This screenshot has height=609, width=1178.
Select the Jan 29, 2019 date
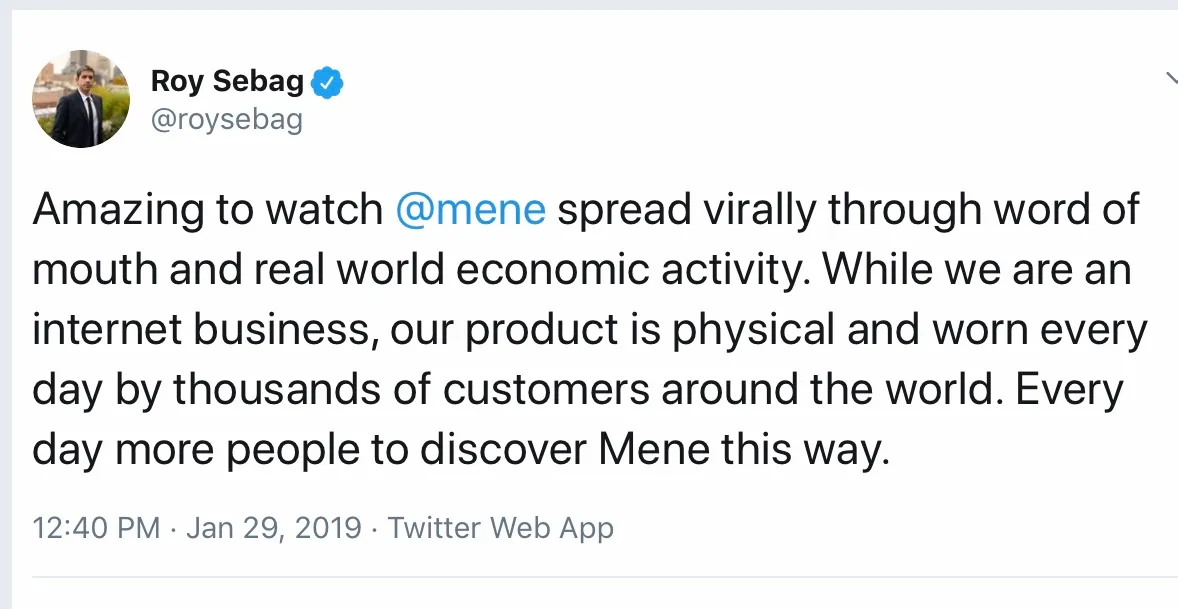click(273, 528)
